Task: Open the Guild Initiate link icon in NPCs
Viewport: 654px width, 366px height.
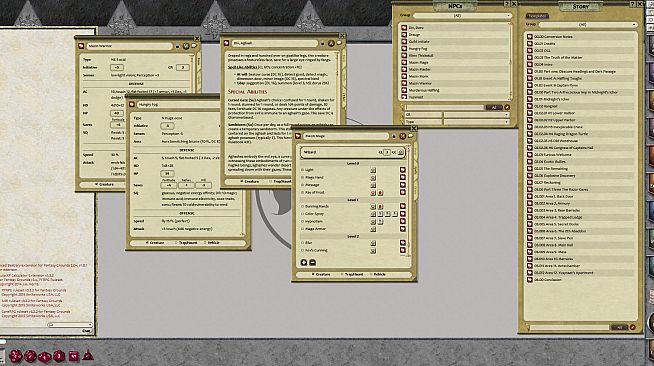Action: (404, 42)
